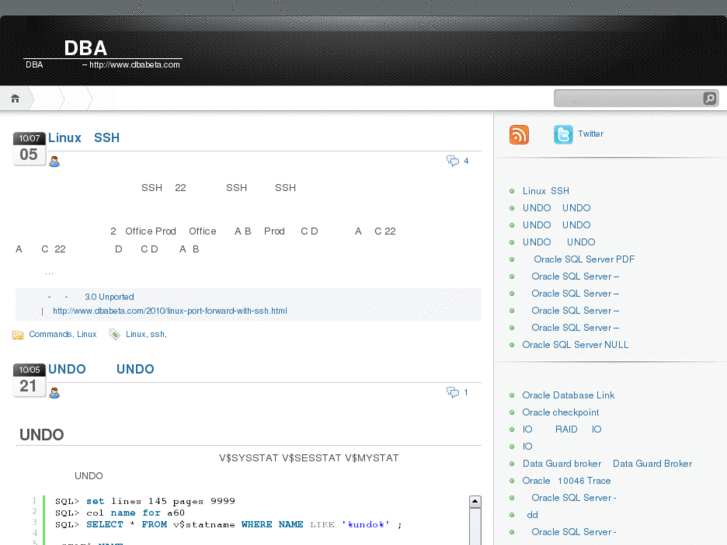Click comment bubble icon showing 4
Image resolution: width=727 pixels, height=545 pixels.
453,161
